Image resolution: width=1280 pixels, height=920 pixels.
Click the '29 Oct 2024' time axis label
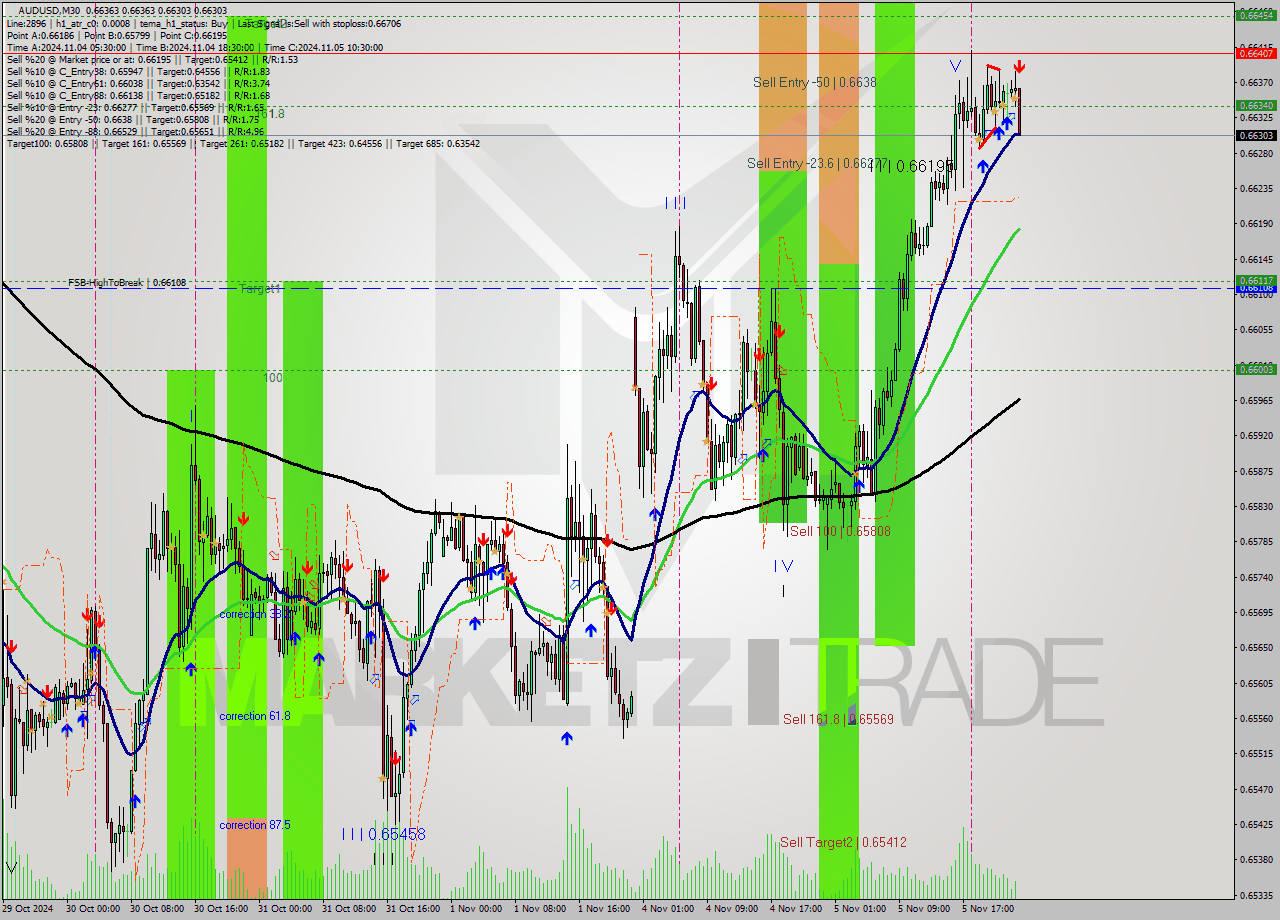coord(29,909)
